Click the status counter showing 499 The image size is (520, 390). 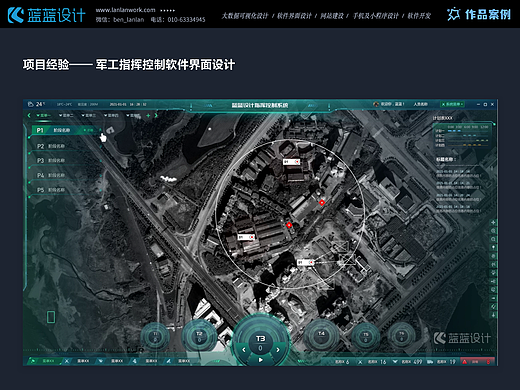coord(407,362)
